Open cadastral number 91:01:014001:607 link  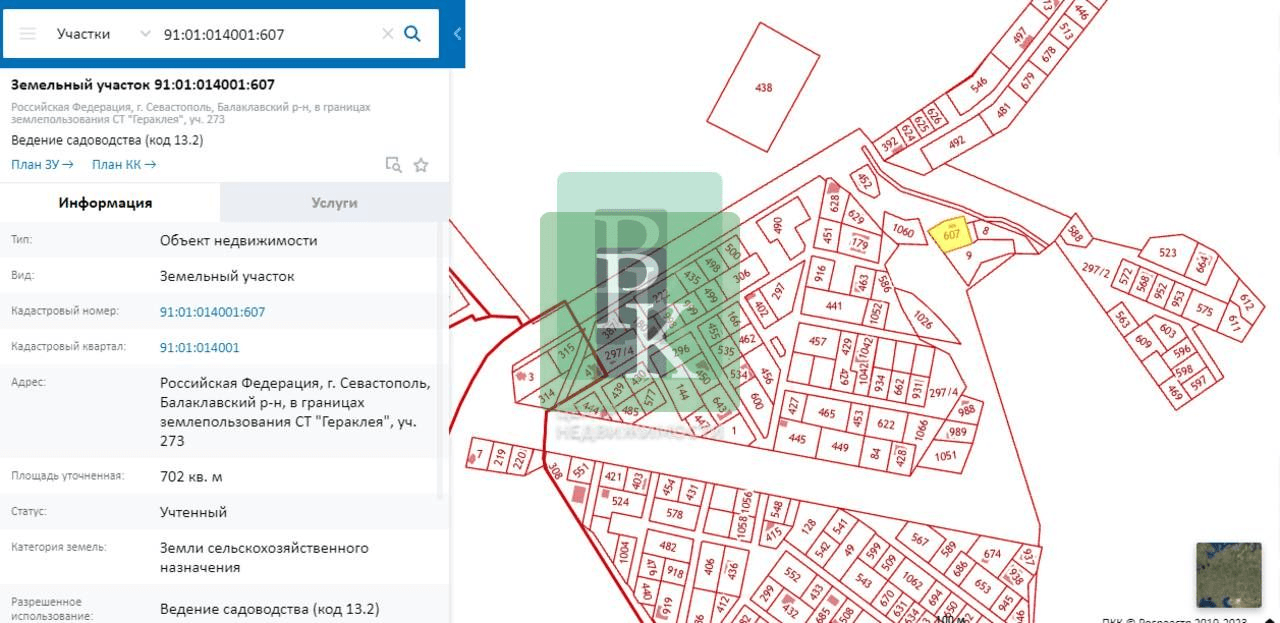point(212,312)
